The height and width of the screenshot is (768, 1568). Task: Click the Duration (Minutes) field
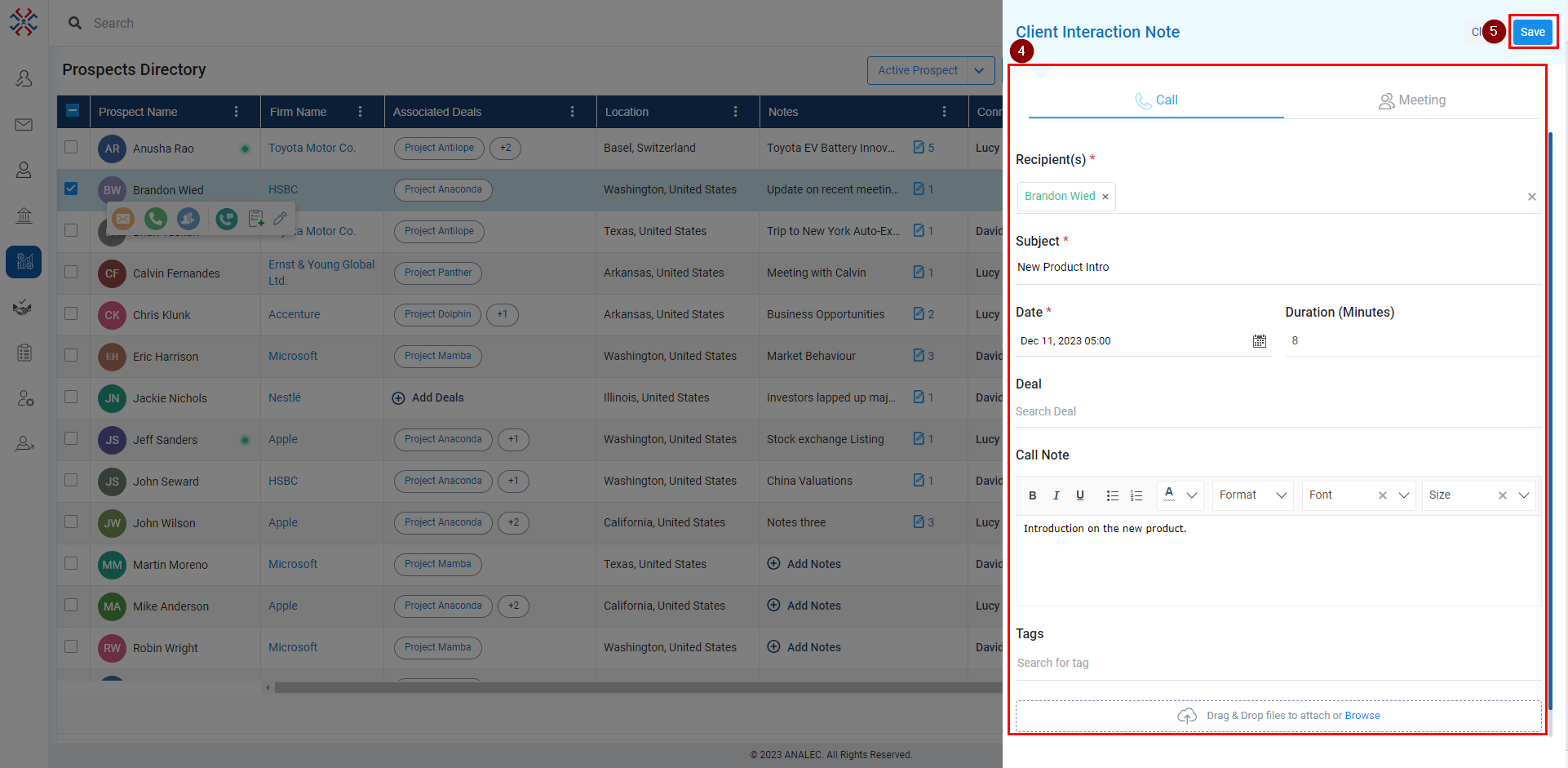[1413, 341]
